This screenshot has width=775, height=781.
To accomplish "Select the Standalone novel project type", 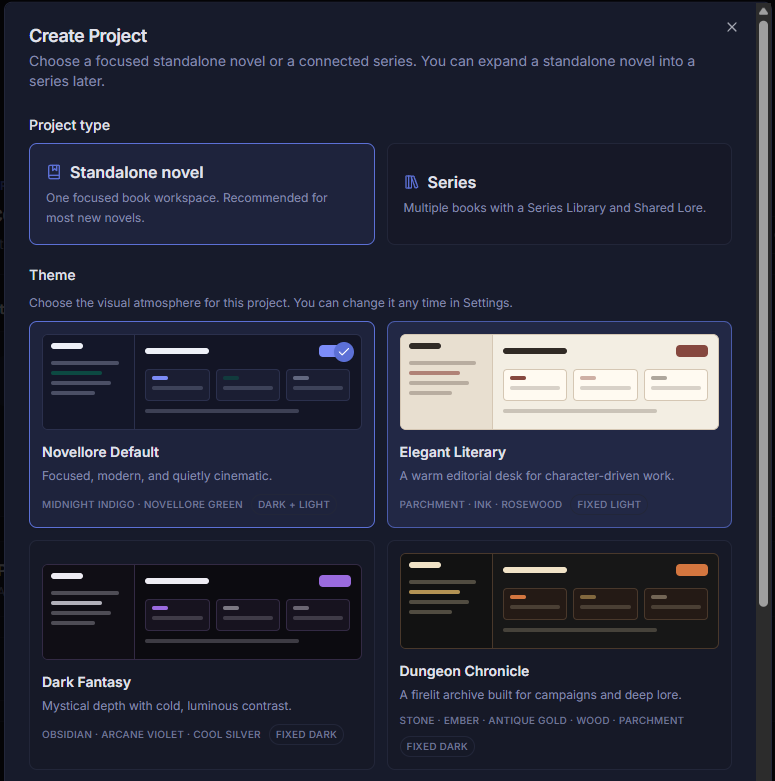I will point(202,194).
